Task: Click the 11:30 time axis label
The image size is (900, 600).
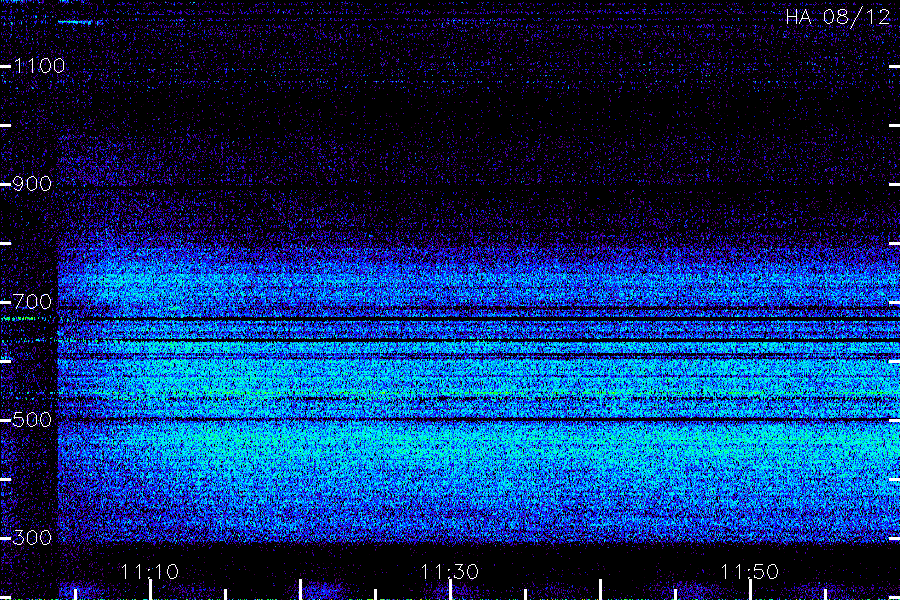Action: [x=449, y=572]
